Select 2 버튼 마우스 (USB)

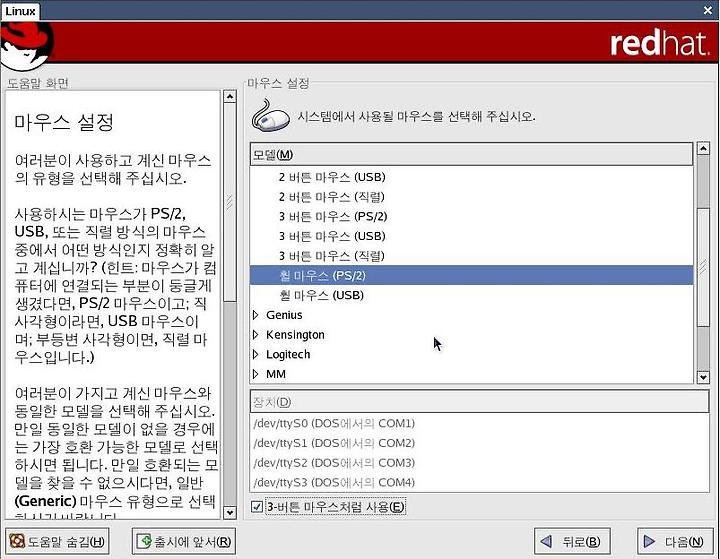coord(472,177)
